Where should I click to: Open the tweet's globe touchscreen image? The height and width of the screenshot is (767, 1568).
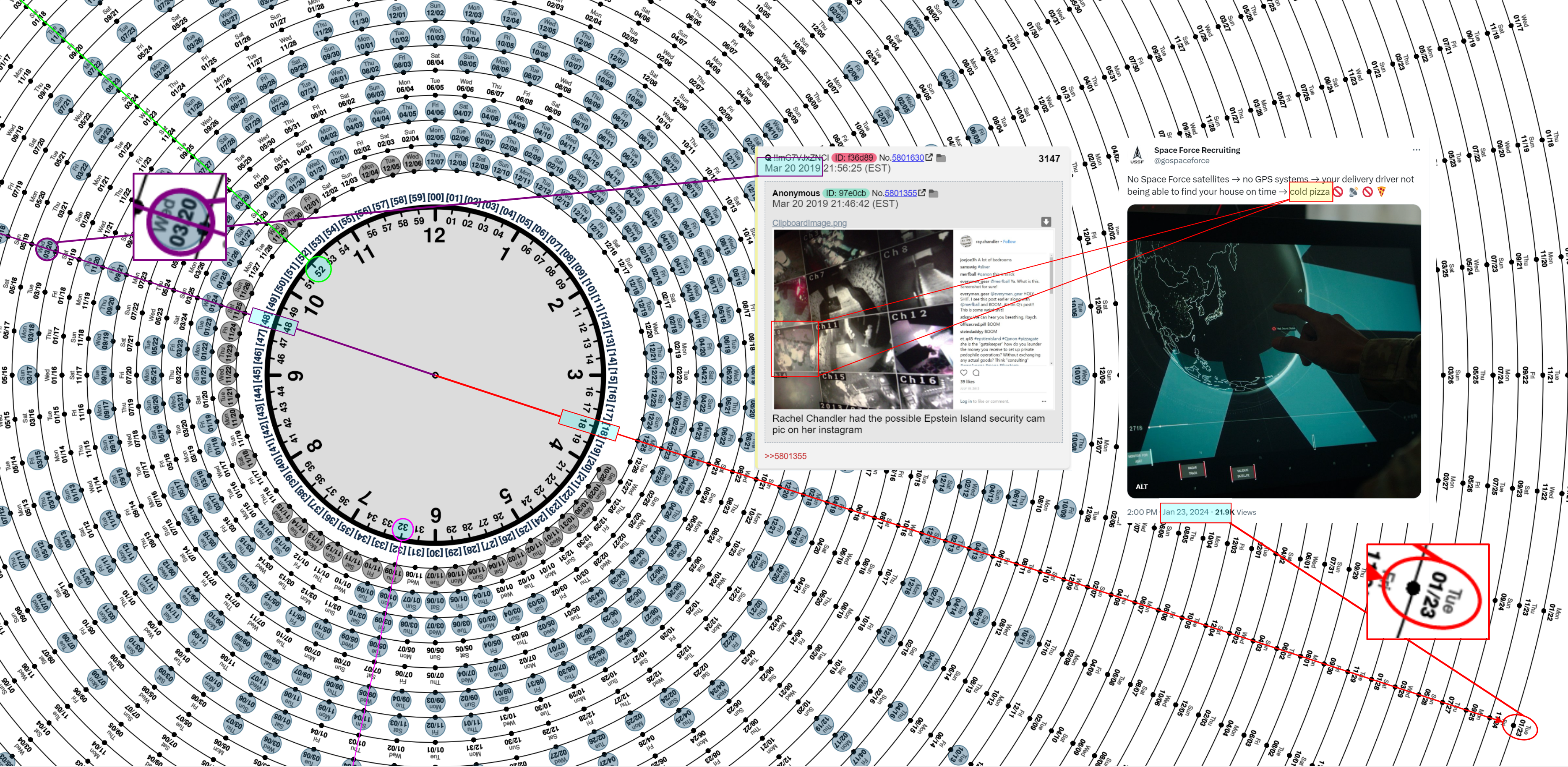pyautogui.click(x=1273, y=351)
